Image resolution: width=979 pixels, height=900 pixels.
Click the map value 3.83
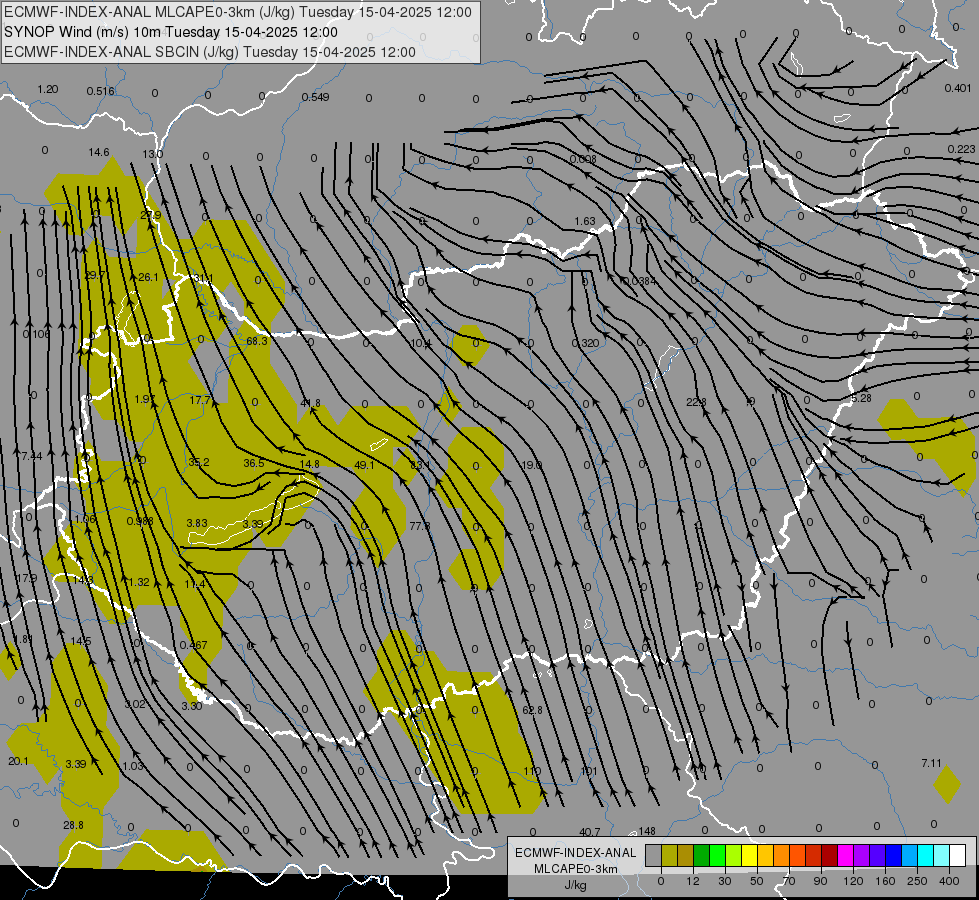tap(197, 523)
